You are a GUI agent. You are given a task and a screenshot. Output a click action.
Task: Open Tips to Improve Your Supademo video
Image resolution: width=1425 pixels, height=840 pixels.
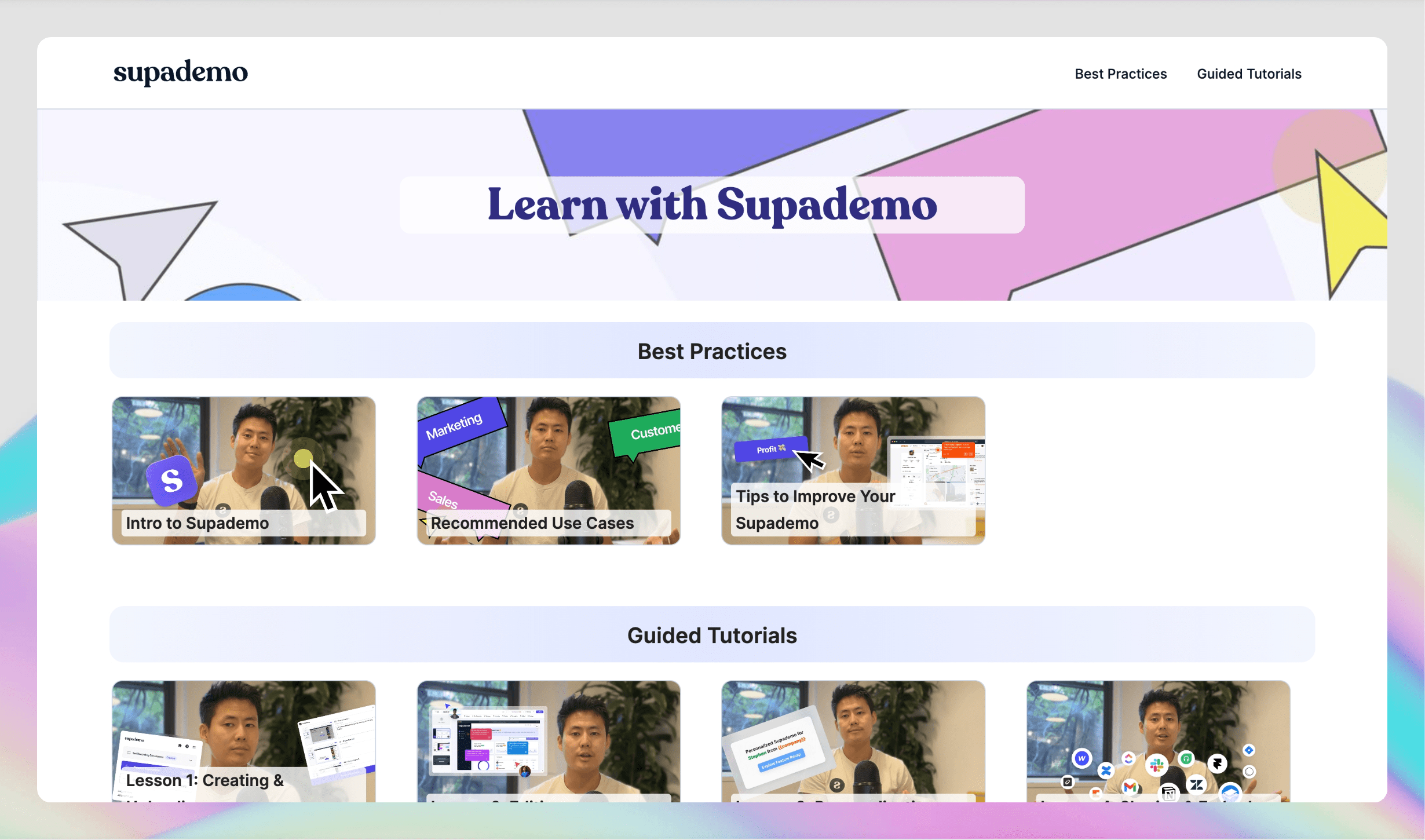coord(853,470)
